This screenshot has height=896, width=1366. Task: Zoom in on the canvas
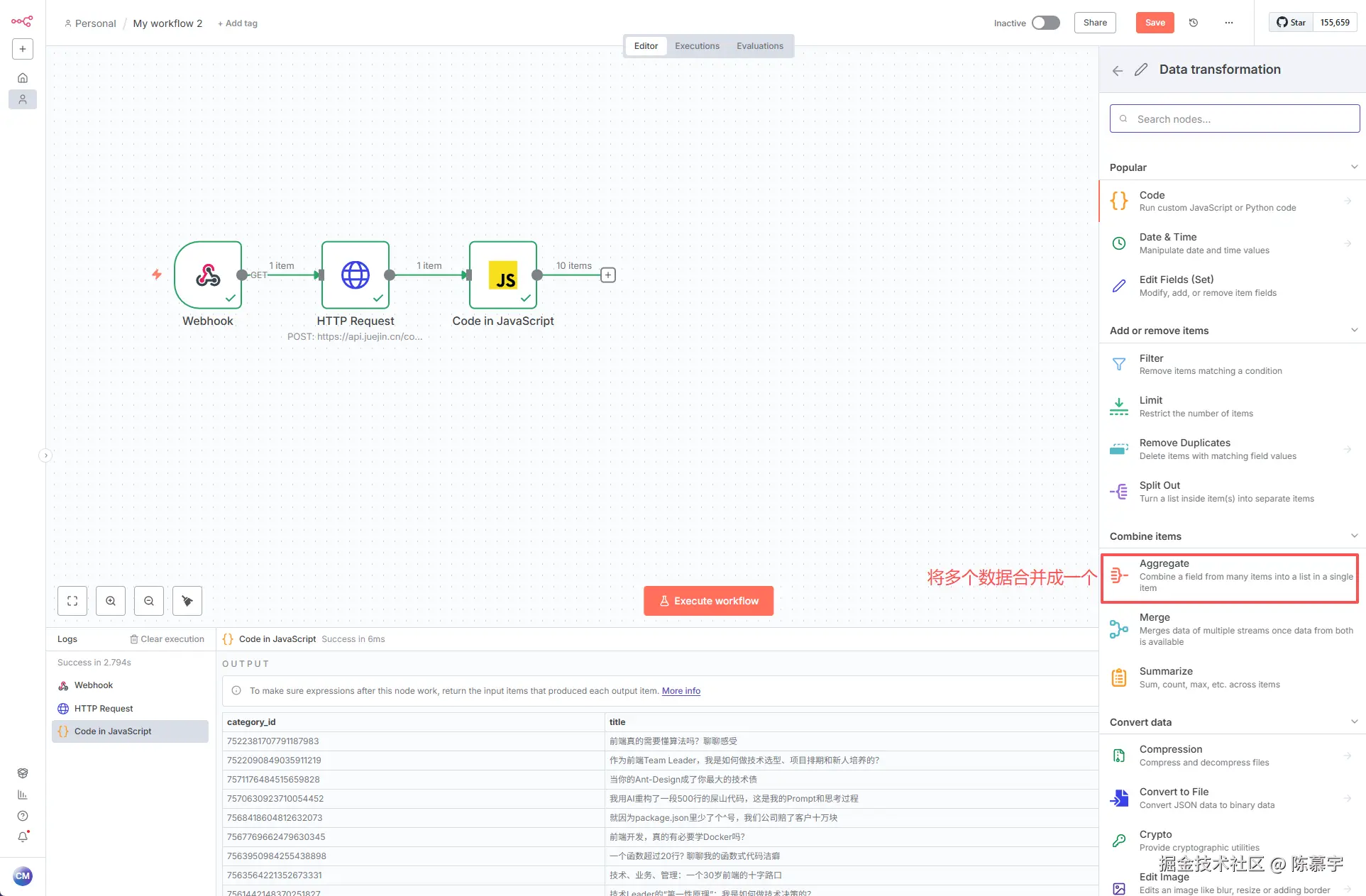[x=111, y=601]
